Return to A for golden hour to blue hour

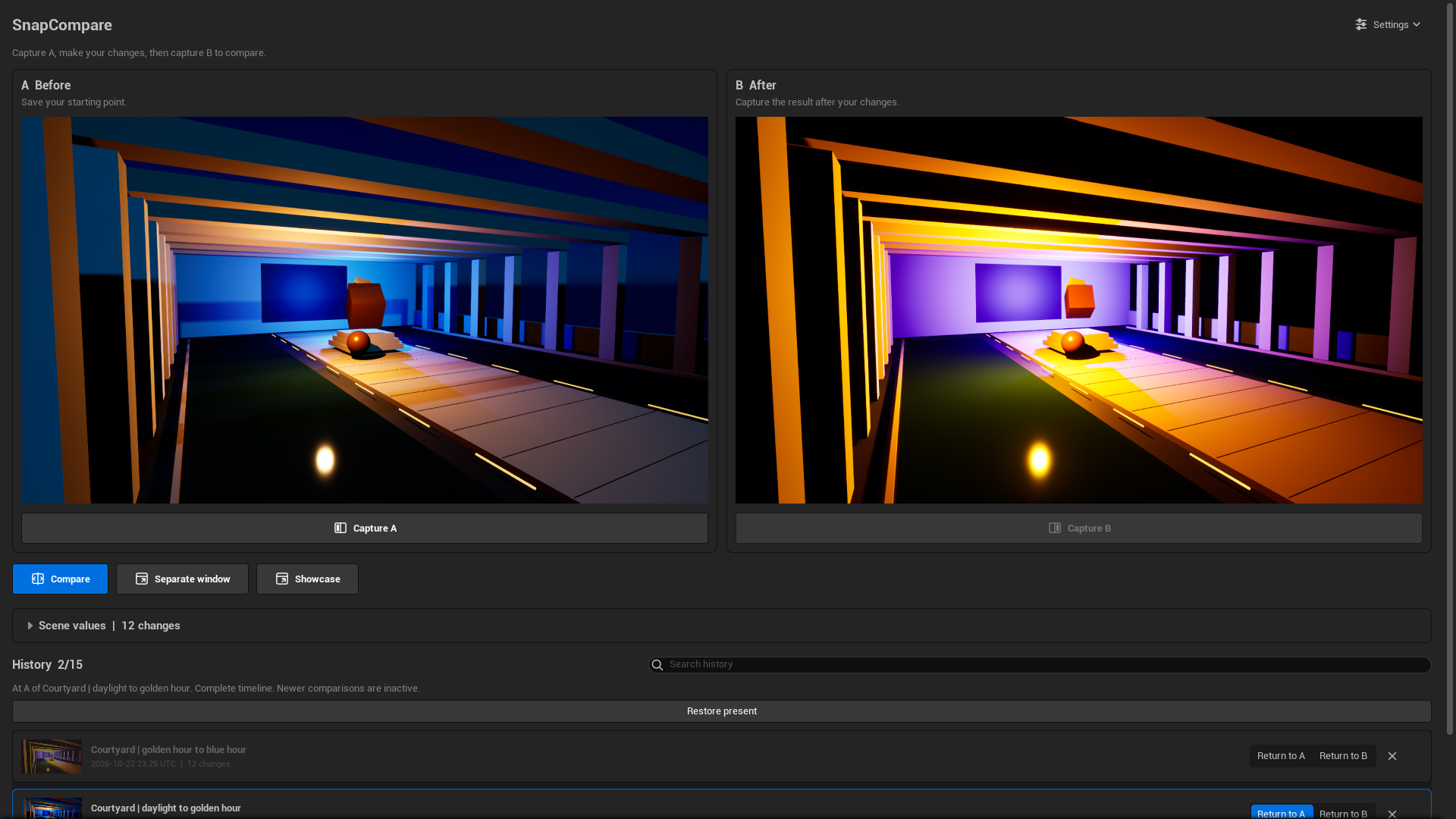click(x=1281, y=755)
